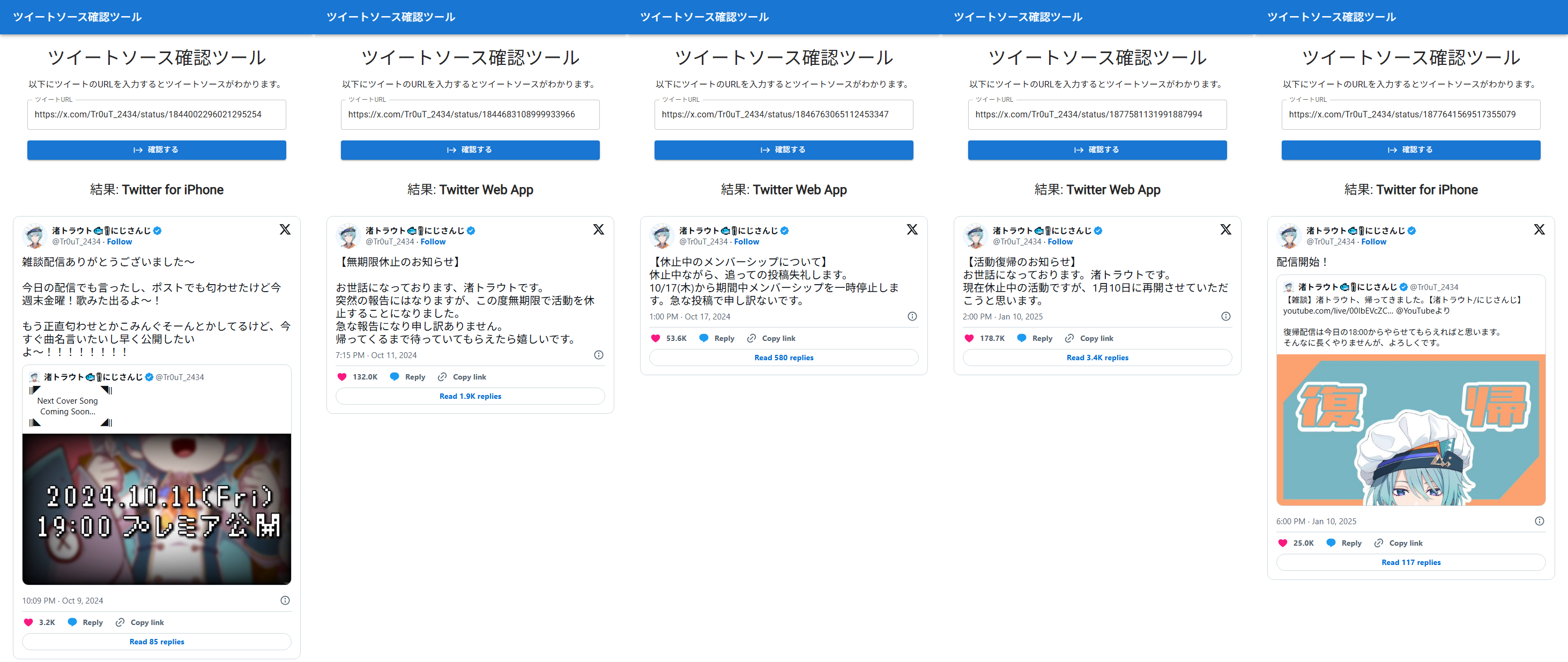Click the profile avatar on the Oct 17 tweet
1568x662 pixels.
click(x=662, y=236)
